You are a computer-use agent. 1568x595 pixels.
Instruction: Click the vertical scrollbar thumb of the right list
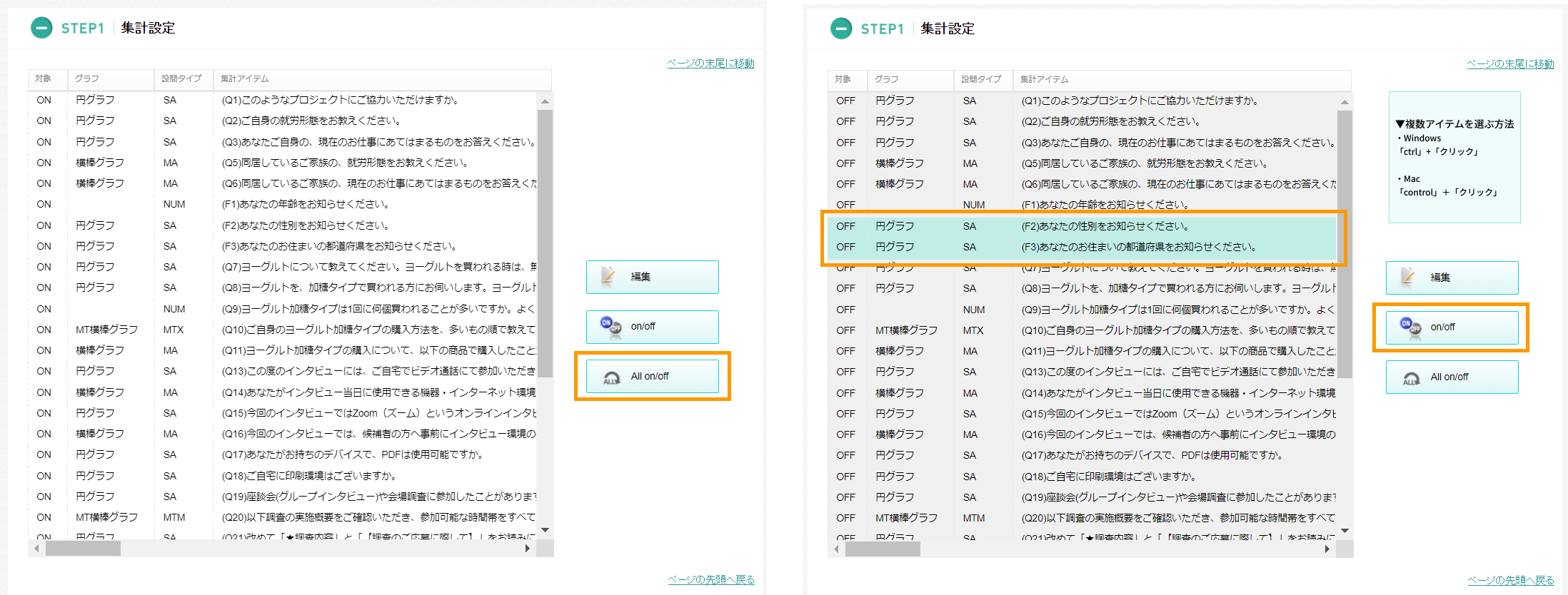point(1345,243)
